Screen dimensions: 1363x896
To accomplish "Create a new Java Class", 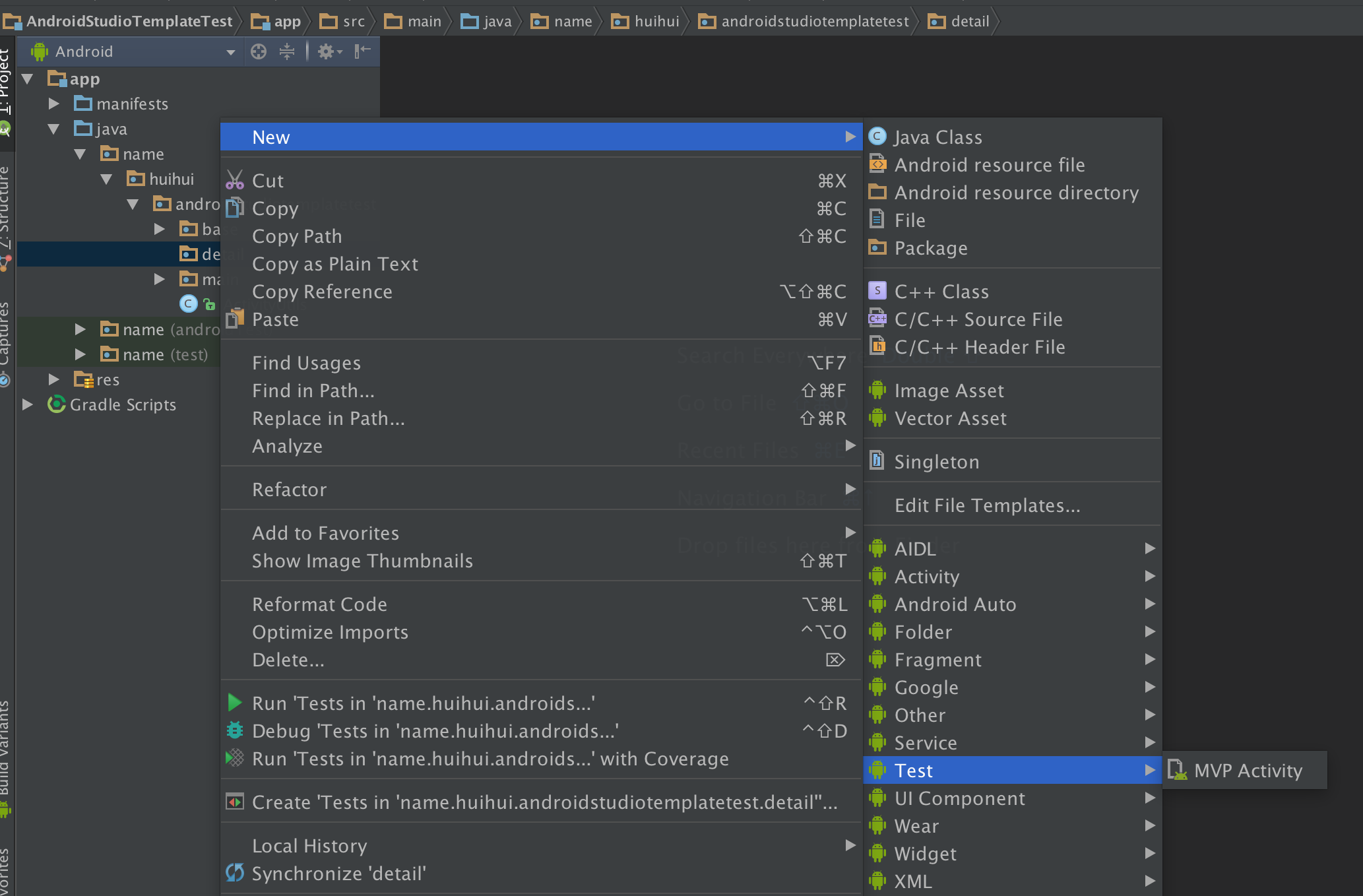I will [1012, 137].
